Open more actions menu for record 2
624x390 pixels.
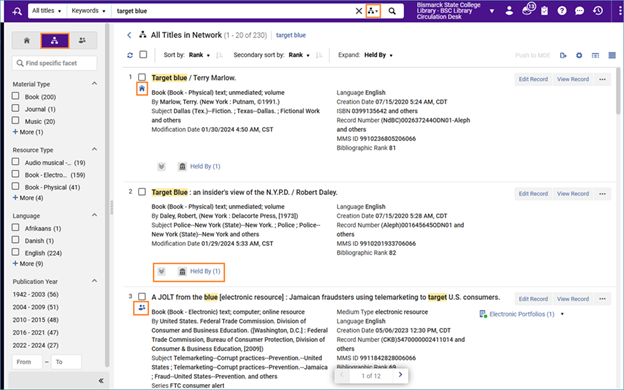click(602, 194)
